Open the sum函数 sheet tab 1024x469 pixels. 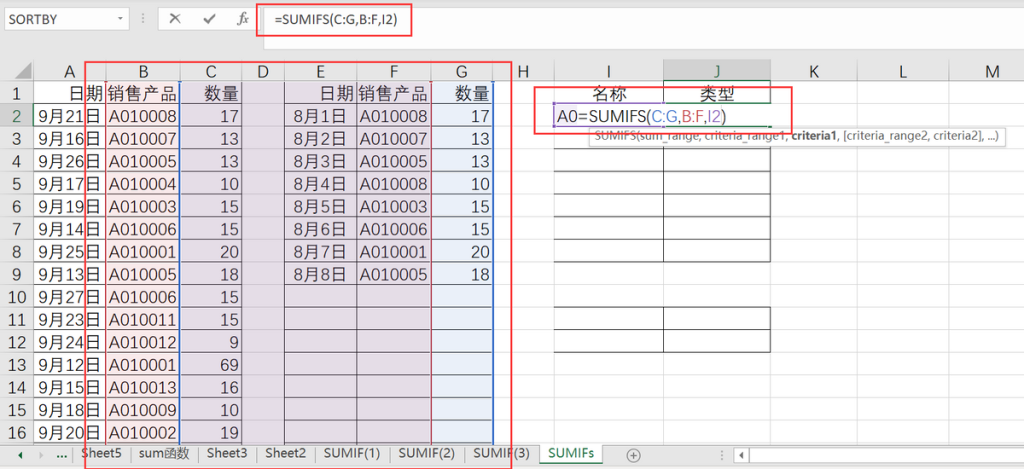point(163,454)
